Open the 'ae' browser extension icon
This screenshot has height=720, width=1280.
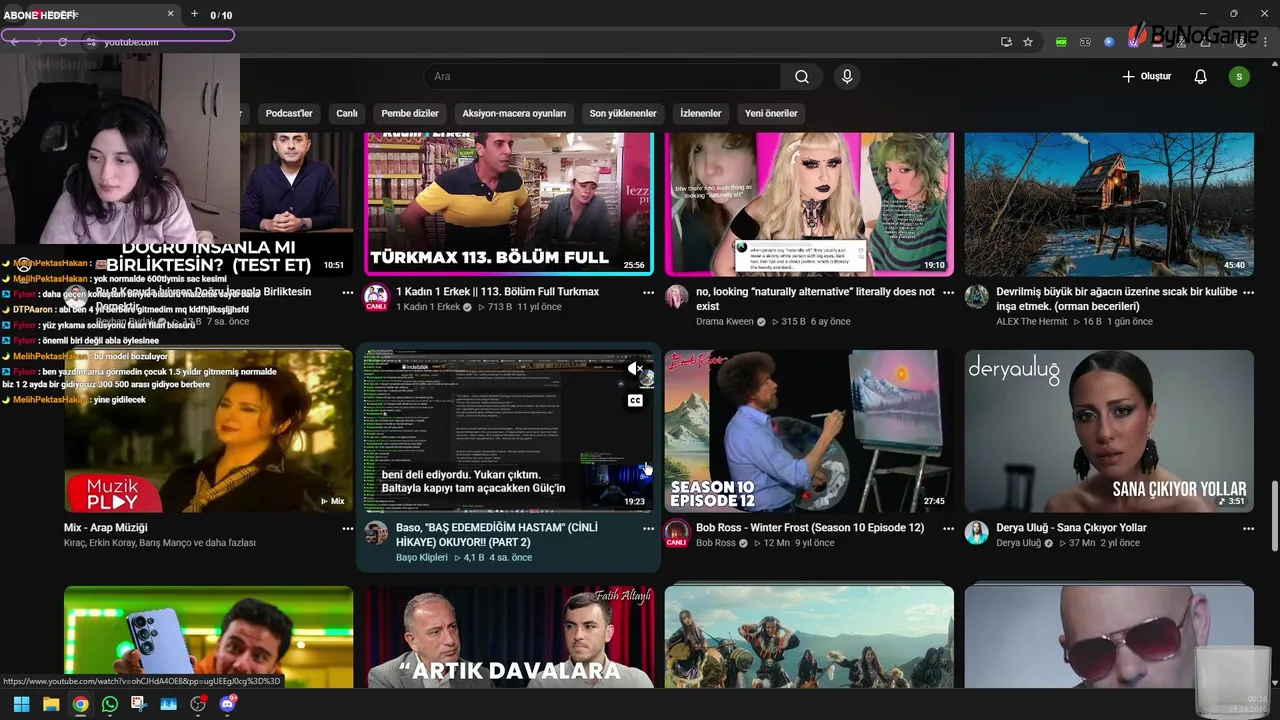coord(1085,42)
